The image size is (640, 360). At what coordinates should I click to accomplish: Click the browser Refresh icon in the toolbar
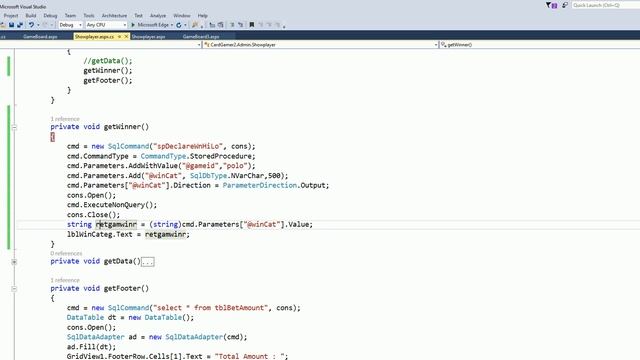179,25
